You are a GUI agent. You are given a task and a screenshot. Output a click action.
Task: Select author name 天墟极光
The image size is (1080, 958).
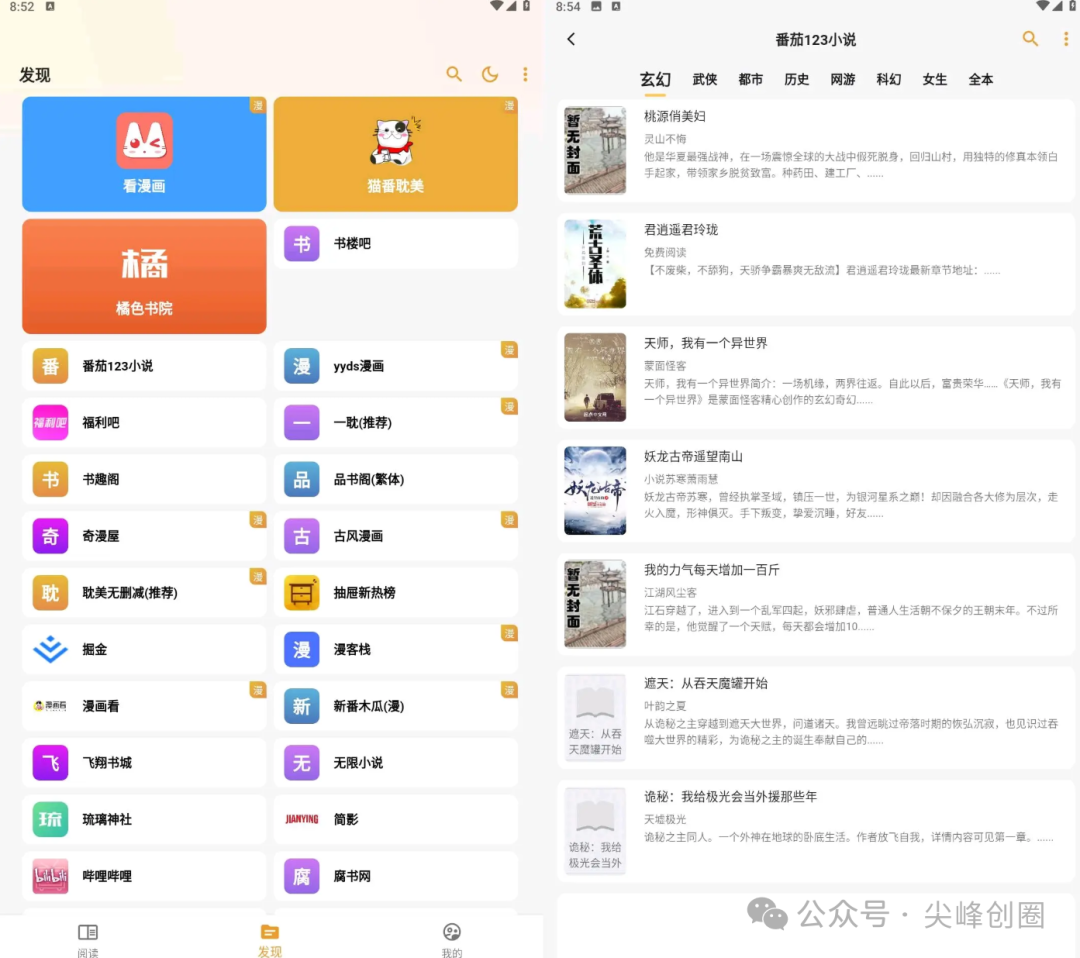[665, 820]
